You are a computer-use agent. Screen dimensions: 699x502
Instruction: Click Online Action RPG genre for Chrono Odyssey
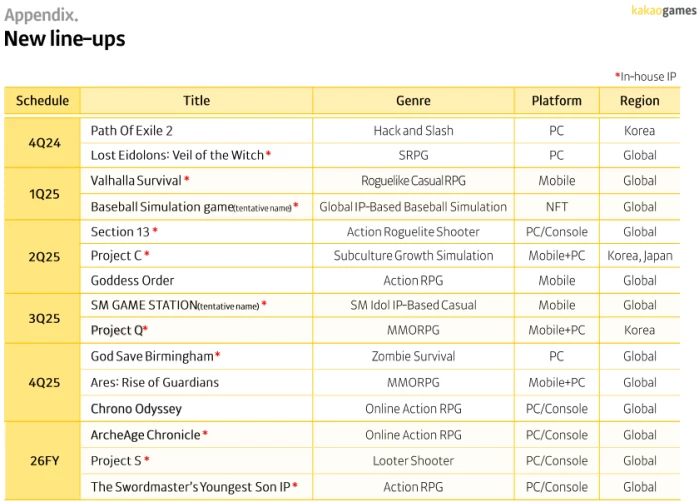[413, 409]
